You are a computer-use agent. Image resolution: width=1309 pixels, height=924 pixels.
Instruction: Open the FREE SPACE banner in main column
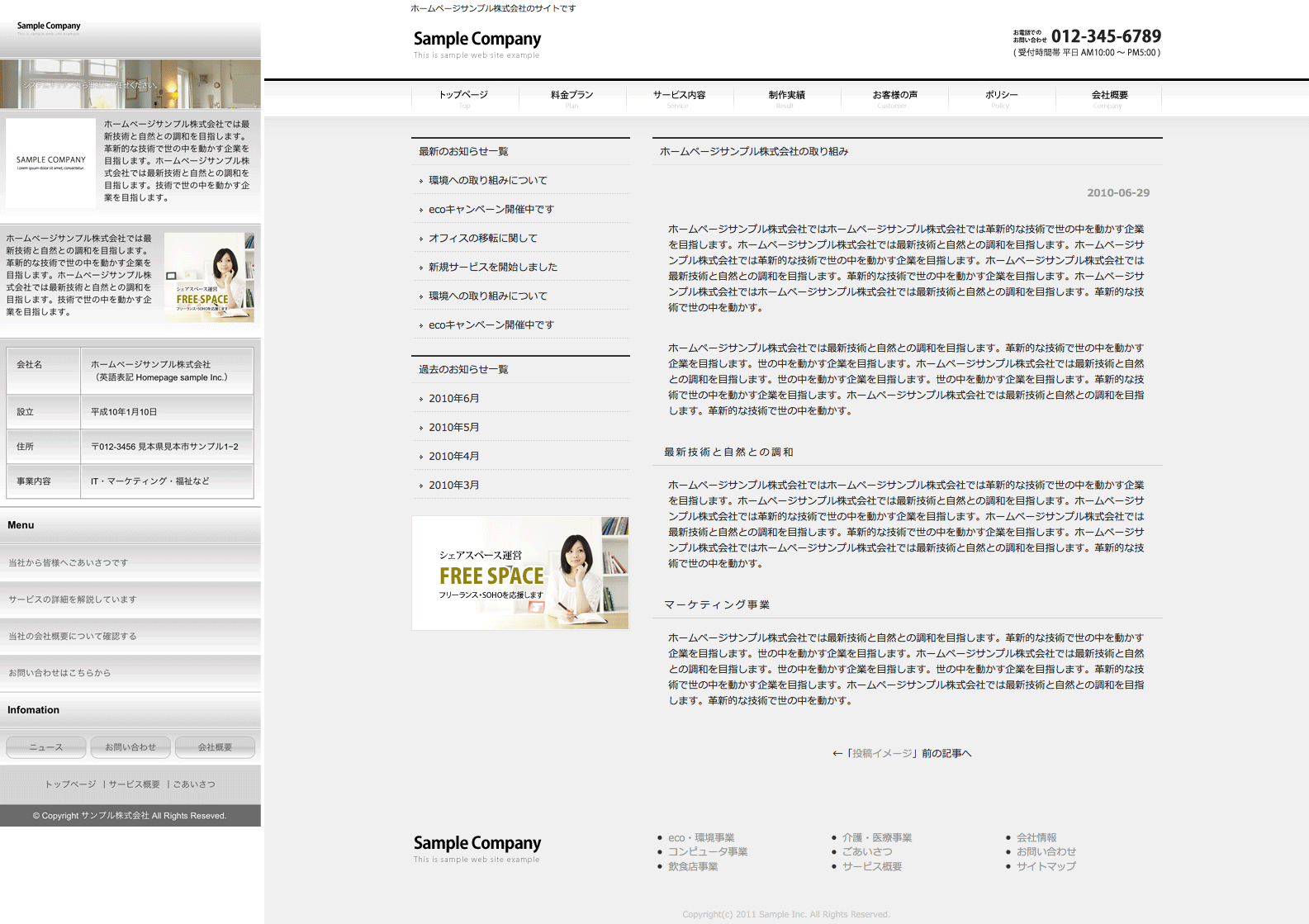point(520,573)
